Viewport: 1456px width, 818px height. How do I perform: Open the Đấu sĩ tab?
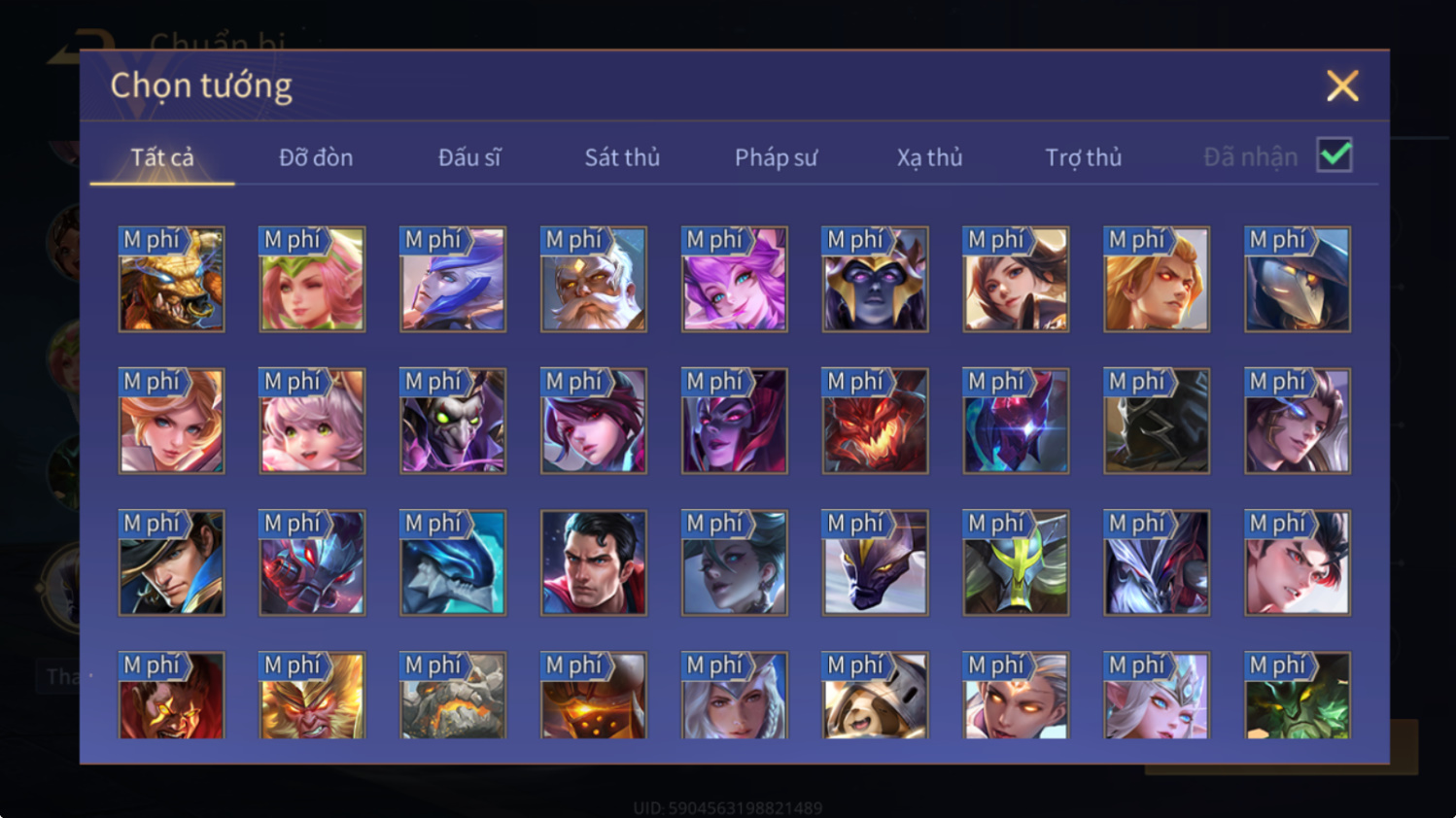point(469,157)
